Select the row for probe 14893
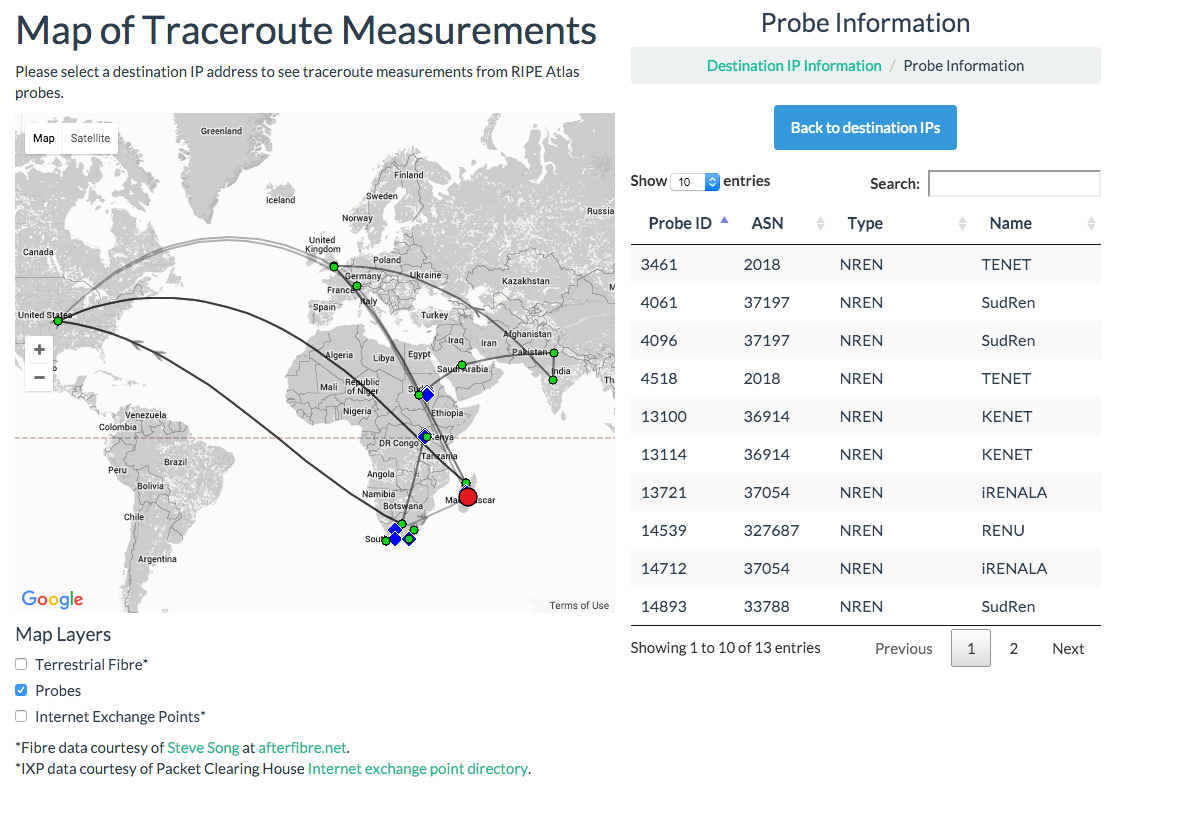Image resolution: width=1199 pixels, height=833 pixels. [866, 607]
